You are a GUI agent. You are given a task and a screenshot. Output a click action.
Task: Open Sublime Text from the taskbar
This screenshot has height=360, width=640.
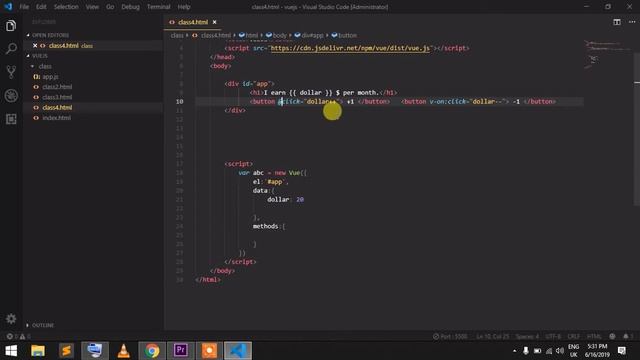pos(66,351)
